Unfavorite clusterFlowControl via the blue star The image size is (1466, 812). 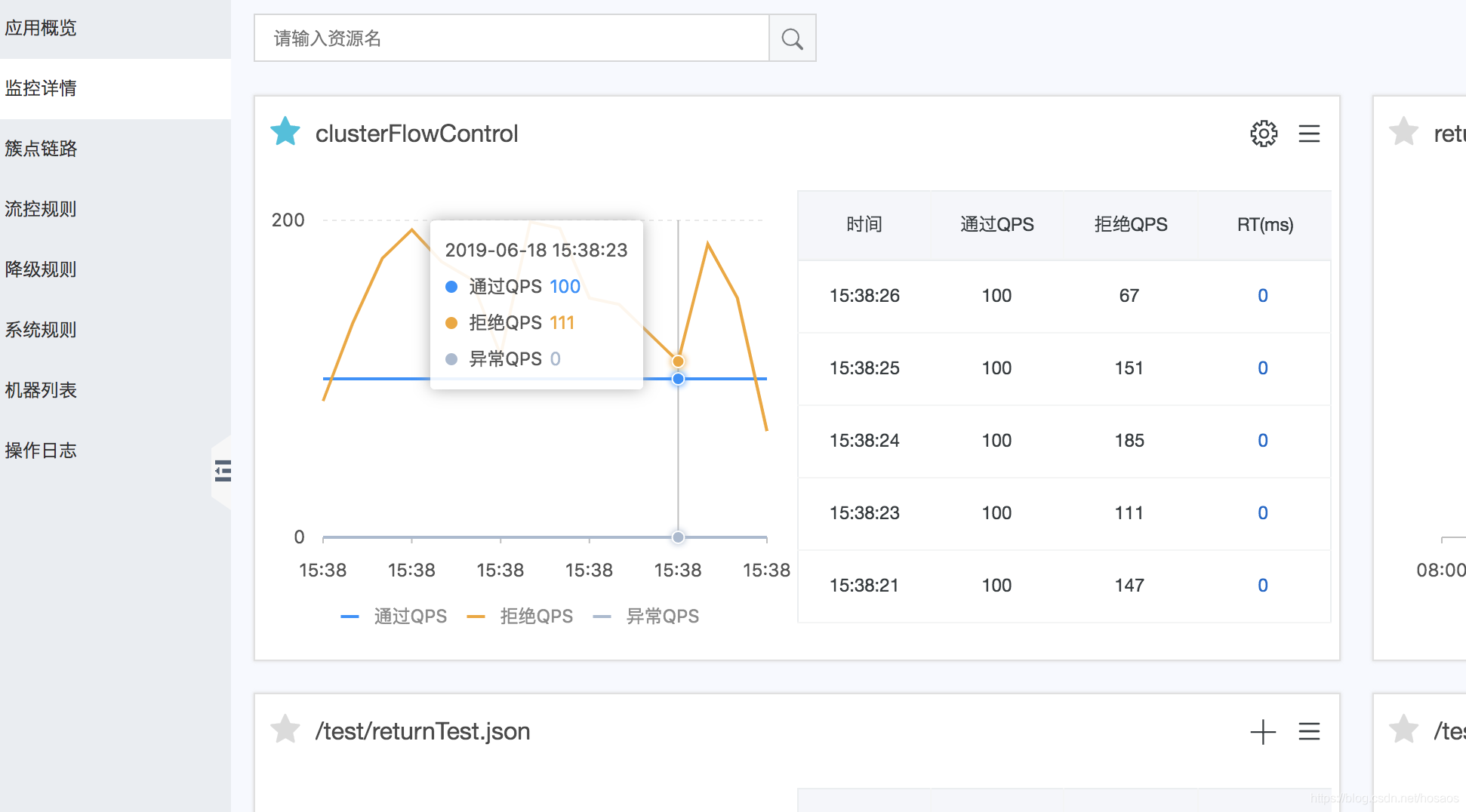coord(285,132)
